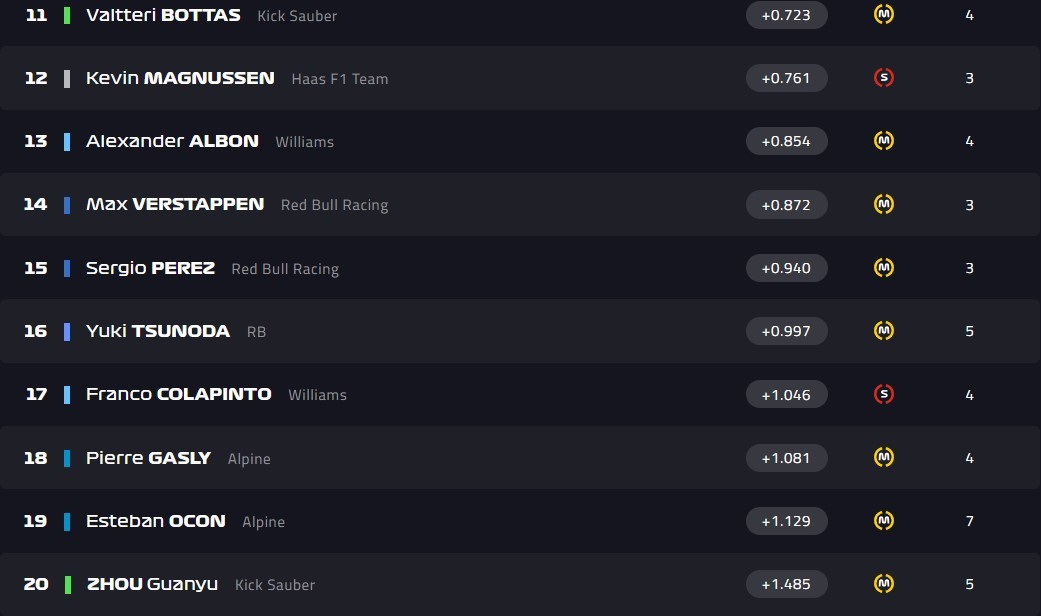
Task: Click Haas F1 Team label
Action: pyautogui.click(x=340, y=79)
